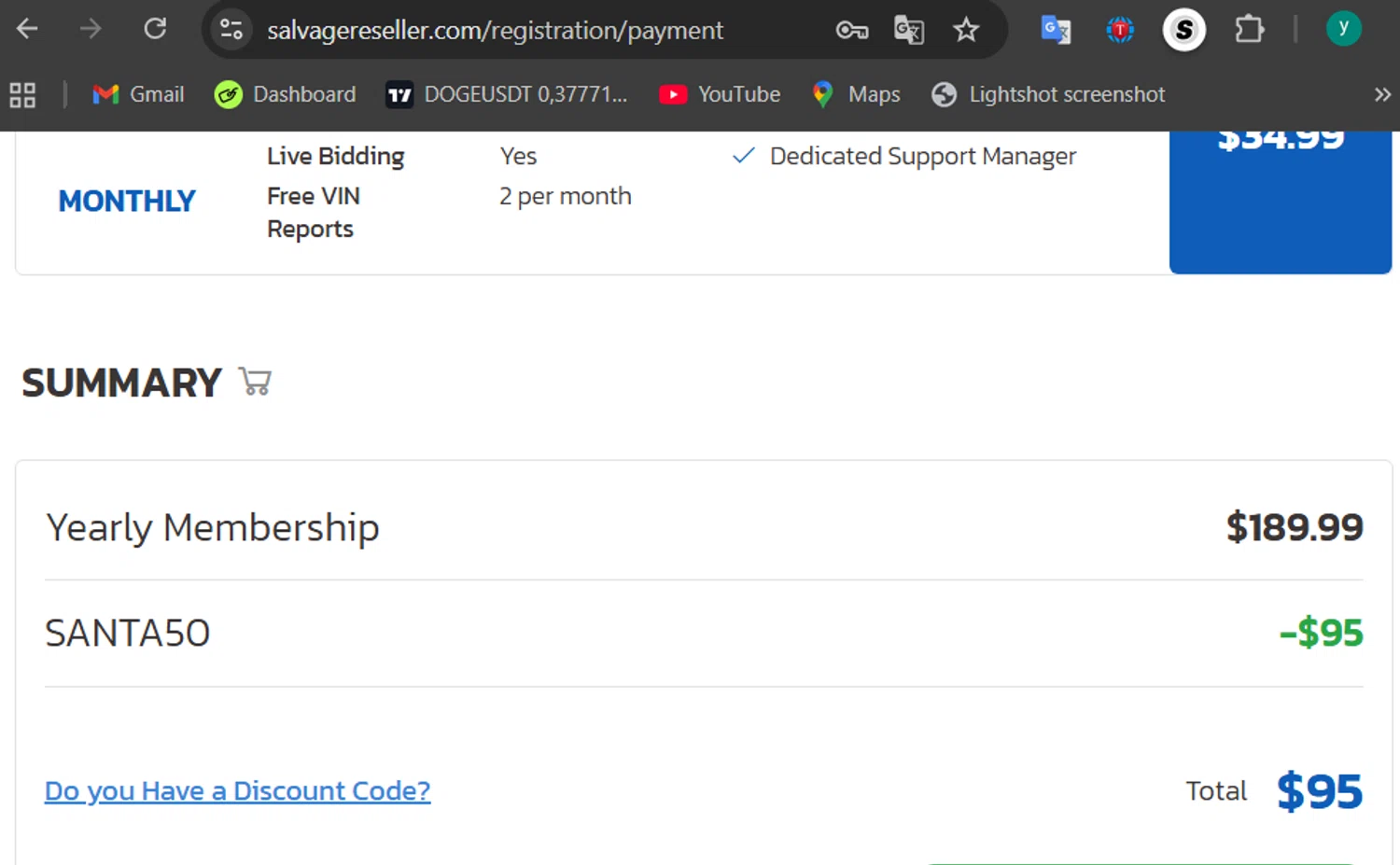Click the blue $34.99 price box

pos(1281,202)
